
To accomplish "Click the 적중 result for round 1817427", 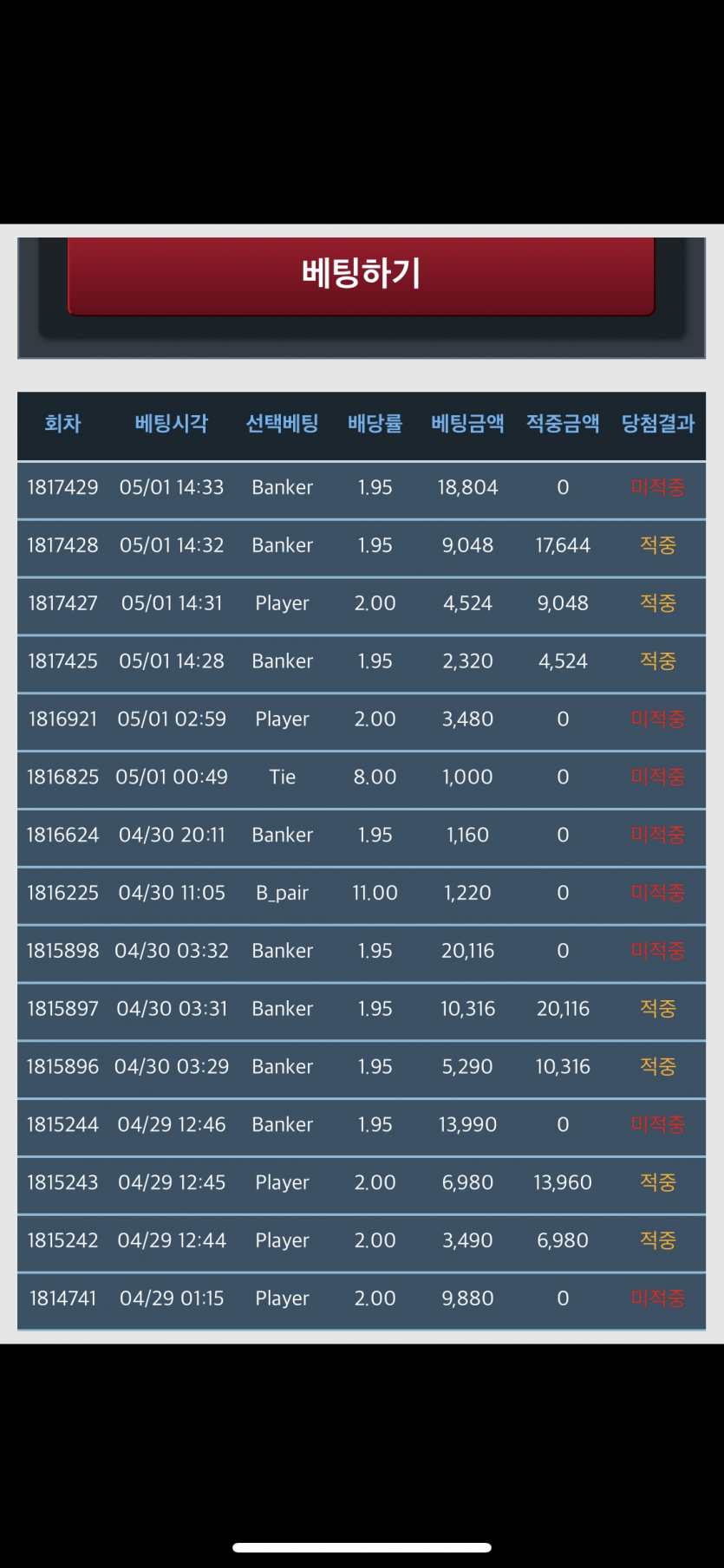I will pos(658,603).
